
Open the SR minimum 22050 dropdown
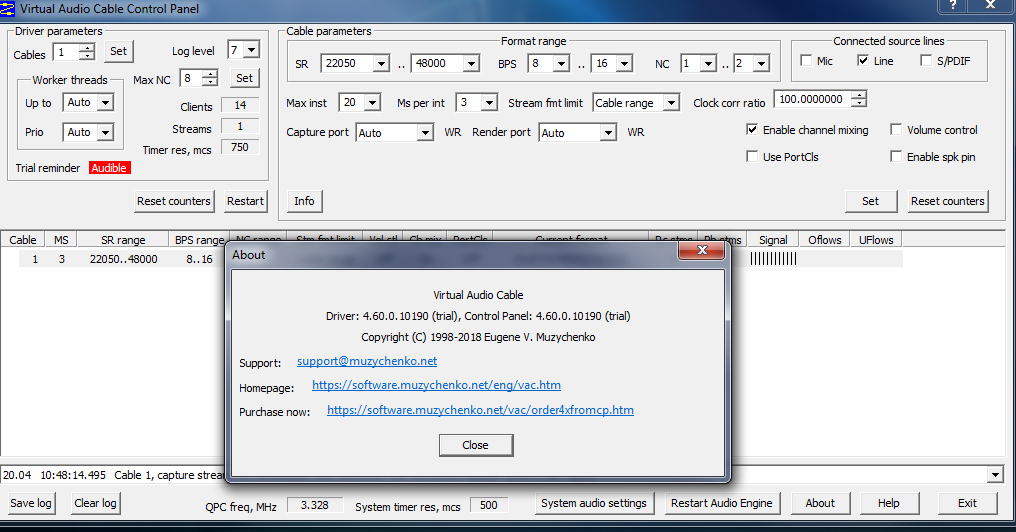click(x=381, y=64)
